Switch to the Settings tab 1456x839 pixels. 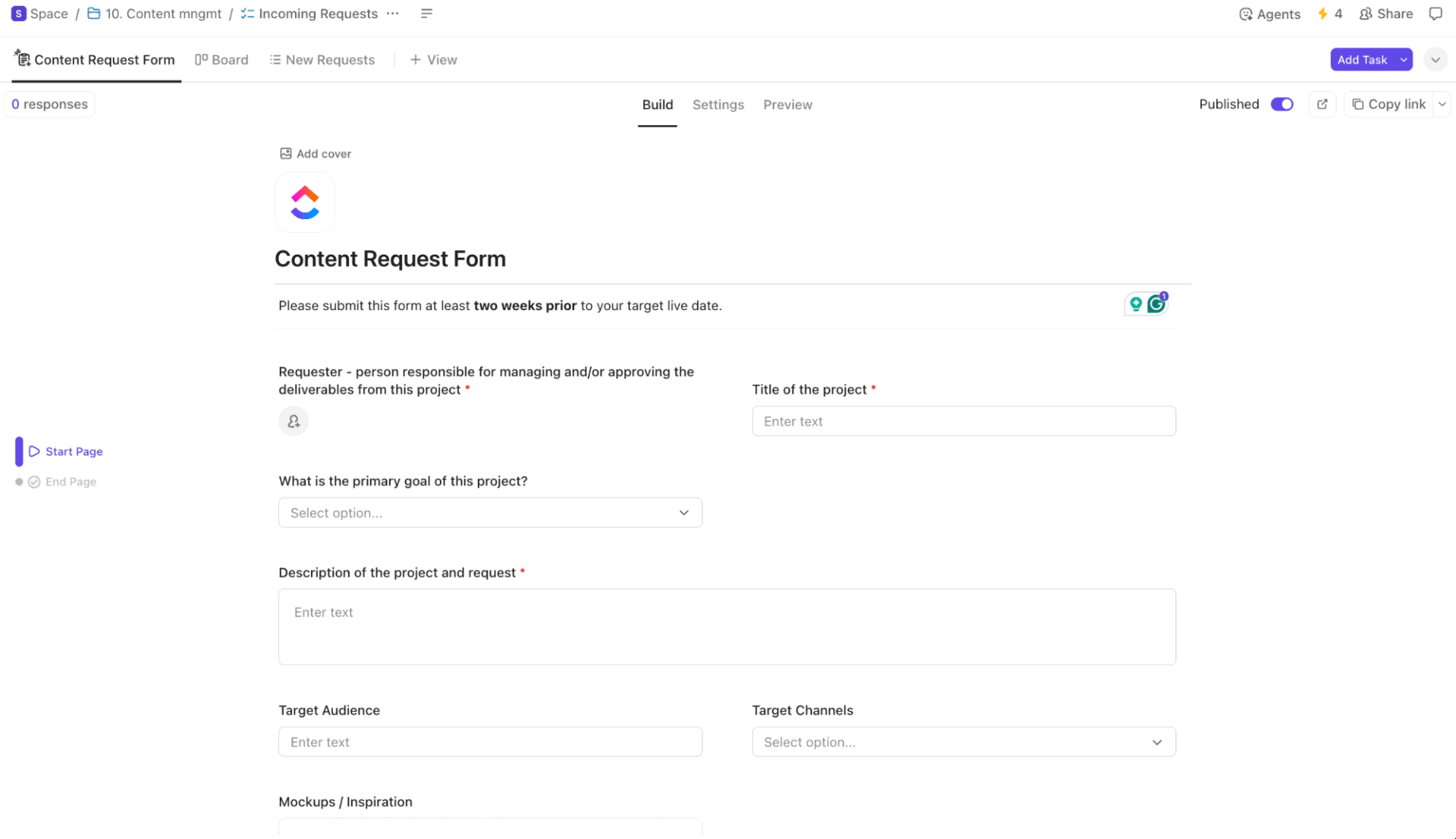717,105
